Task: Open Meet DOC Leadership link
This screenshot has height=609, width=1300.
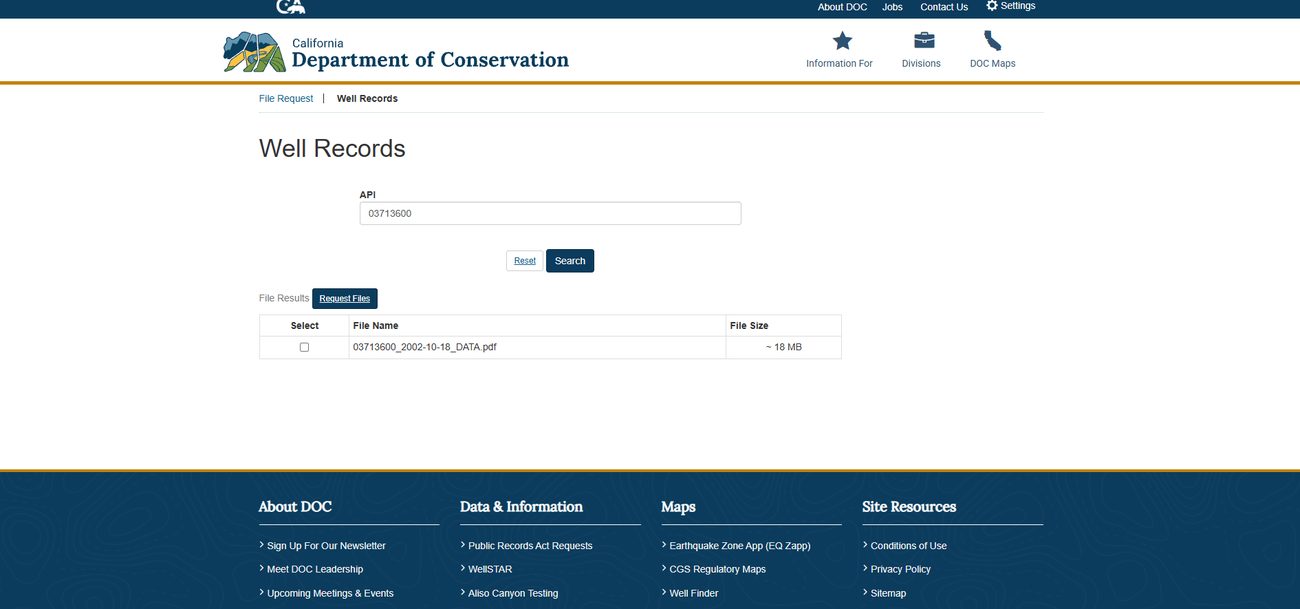Action: [315, 569]
